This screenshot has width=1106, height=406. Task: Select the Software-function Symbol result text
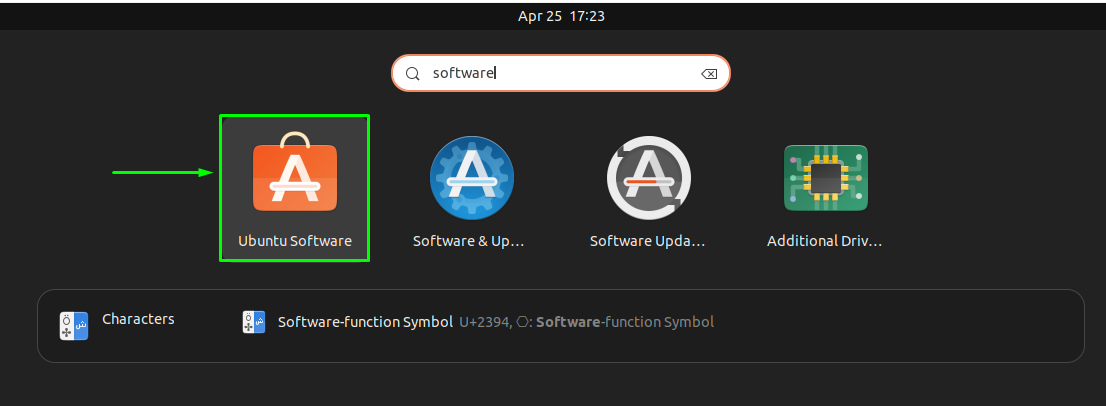pos(365,322)
